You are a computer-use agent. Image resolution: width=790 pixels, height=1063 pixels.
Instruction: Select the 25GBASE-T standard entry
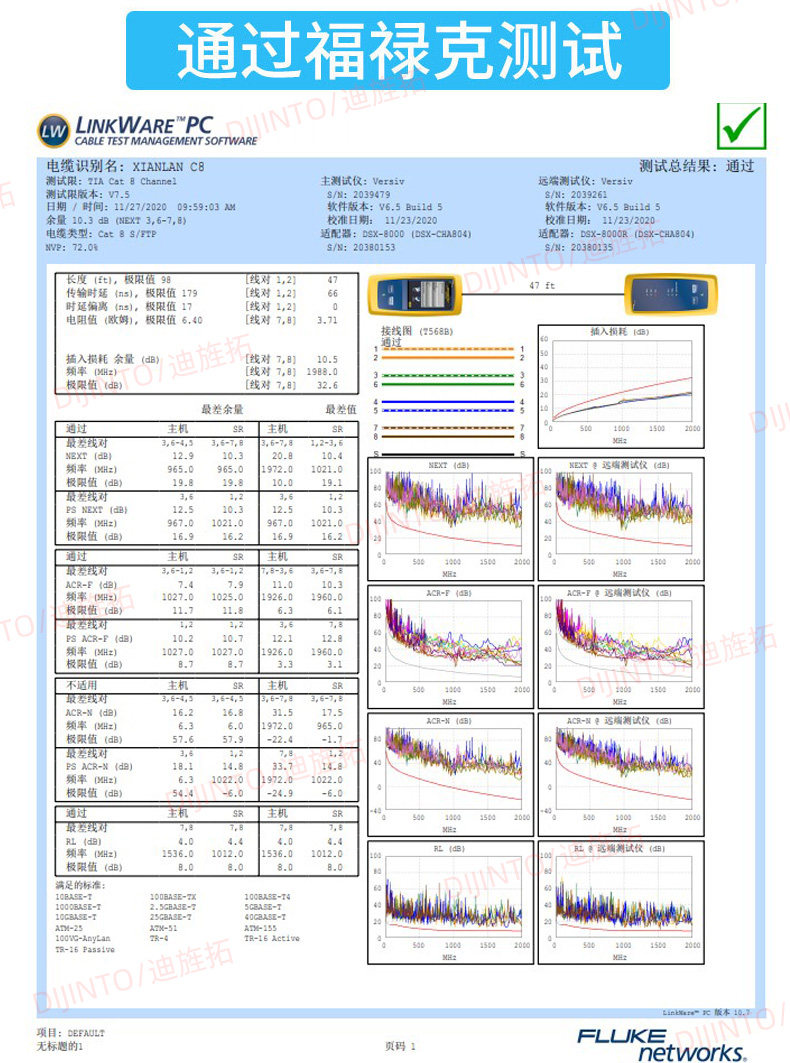(171, 917)
